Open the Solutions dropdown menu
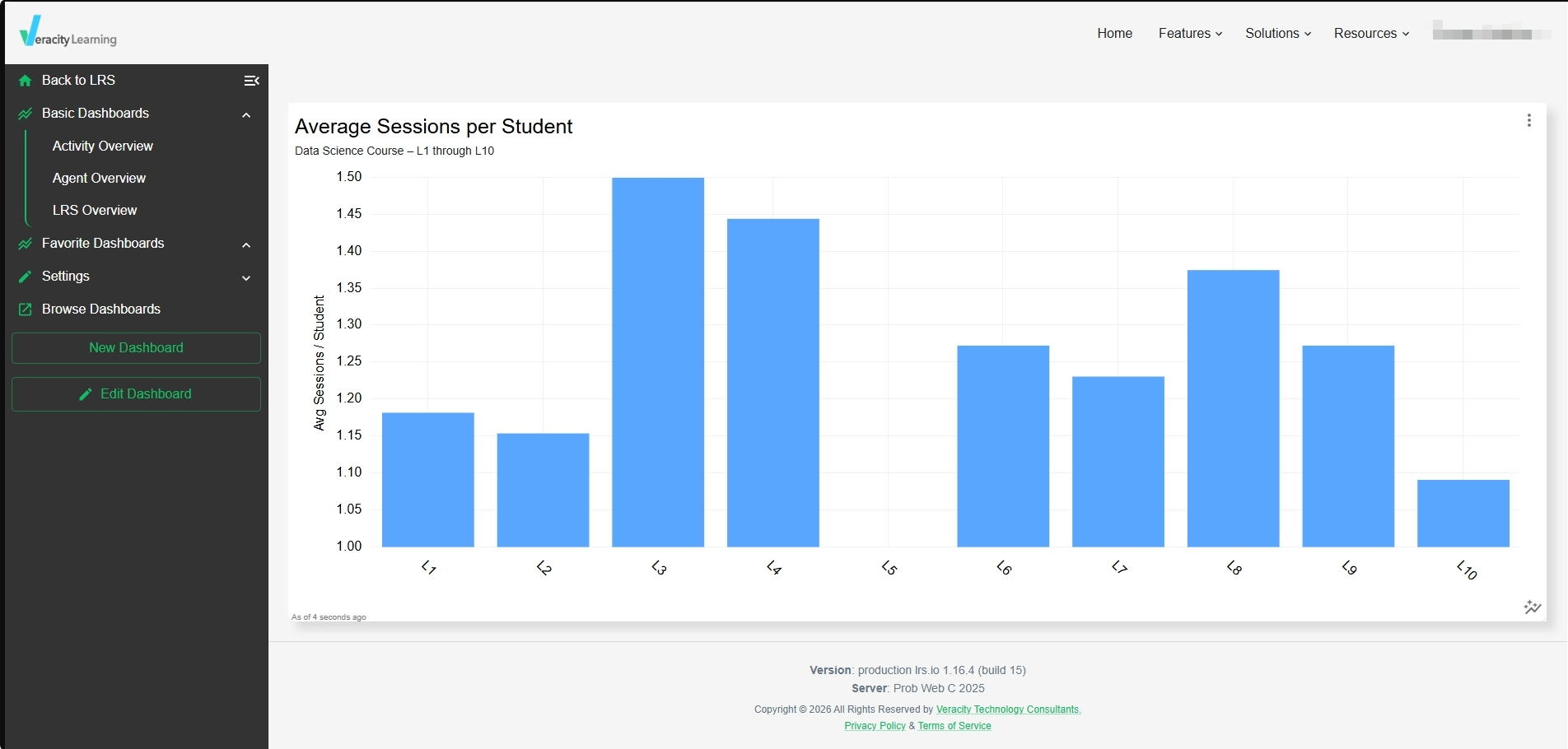Screen dimensions: 1568x749 1278,34
